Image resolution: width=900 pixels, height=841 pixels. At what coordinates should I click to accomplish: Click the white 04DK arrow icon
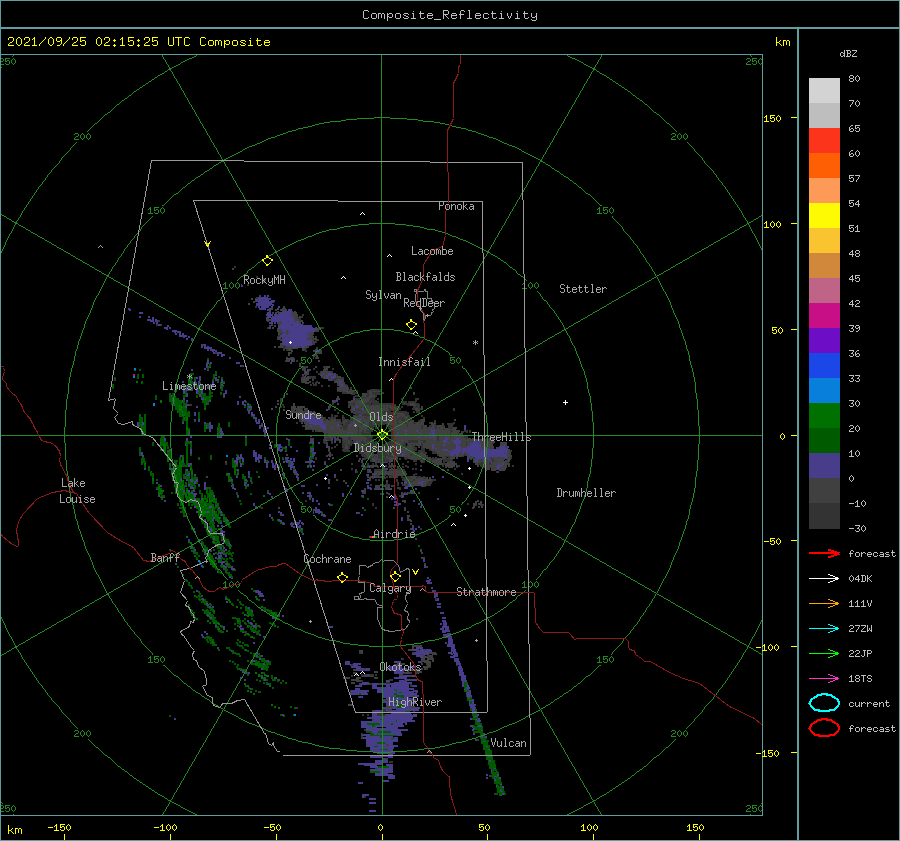(824, 579)
